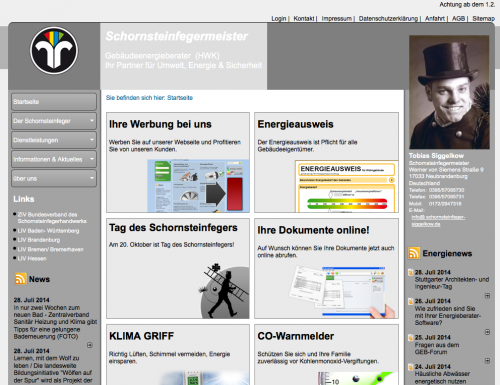Open the Energienews RSS feed icon
This screenshot has width=500, height=385.
point(414,253)
